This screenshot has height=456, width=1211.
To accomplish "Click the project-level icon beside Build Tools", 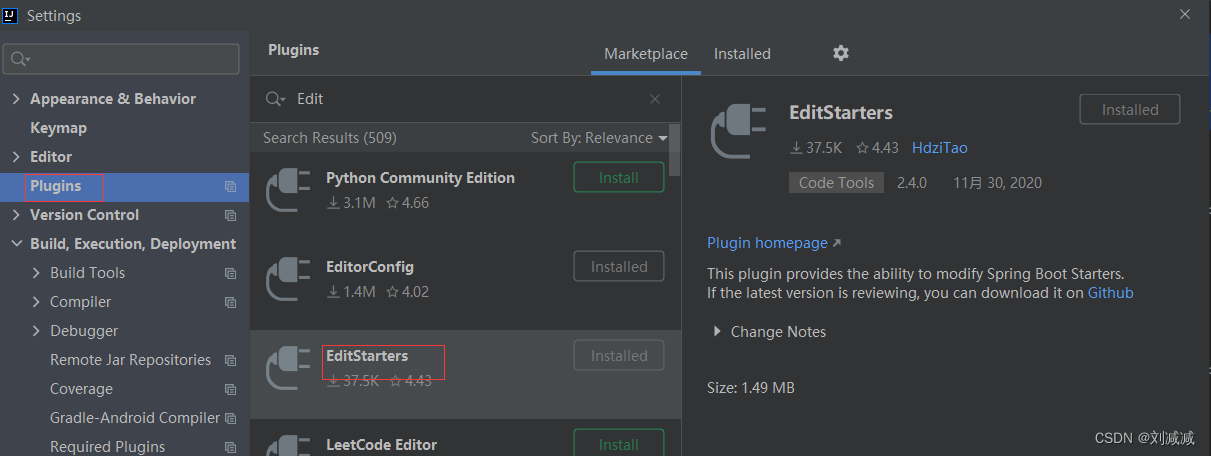I will 230,273.
